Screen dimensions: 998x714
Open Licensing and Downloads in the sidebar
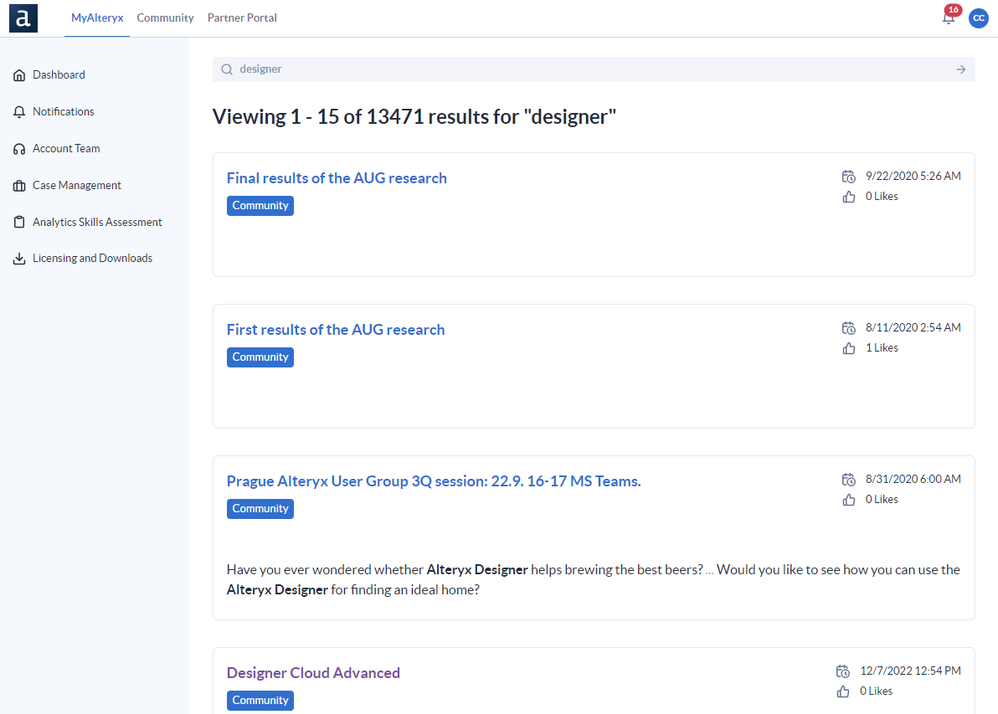(x=92, y=258)
